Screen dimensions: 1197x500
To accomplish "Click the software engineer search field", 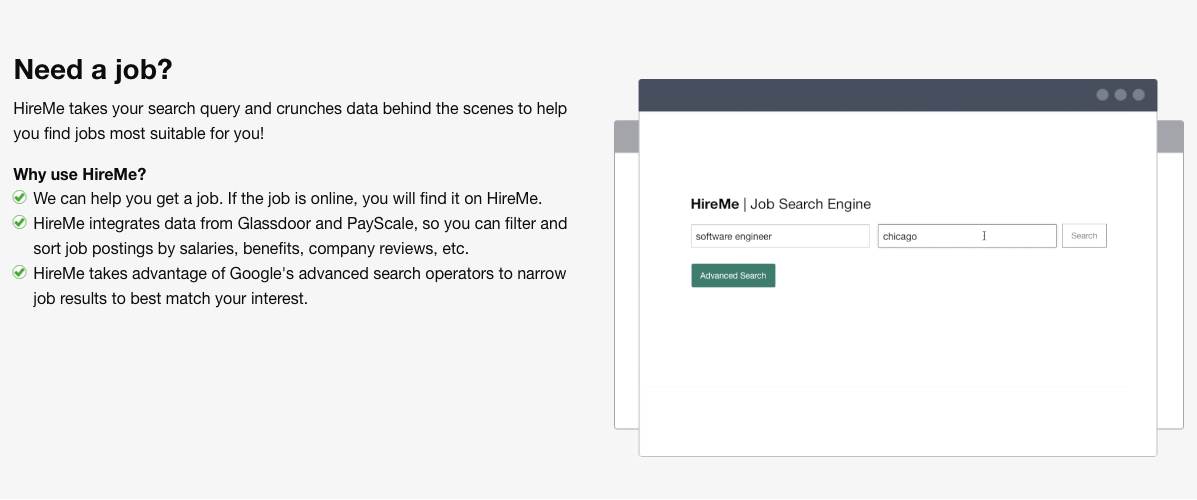I will point(780,236).
